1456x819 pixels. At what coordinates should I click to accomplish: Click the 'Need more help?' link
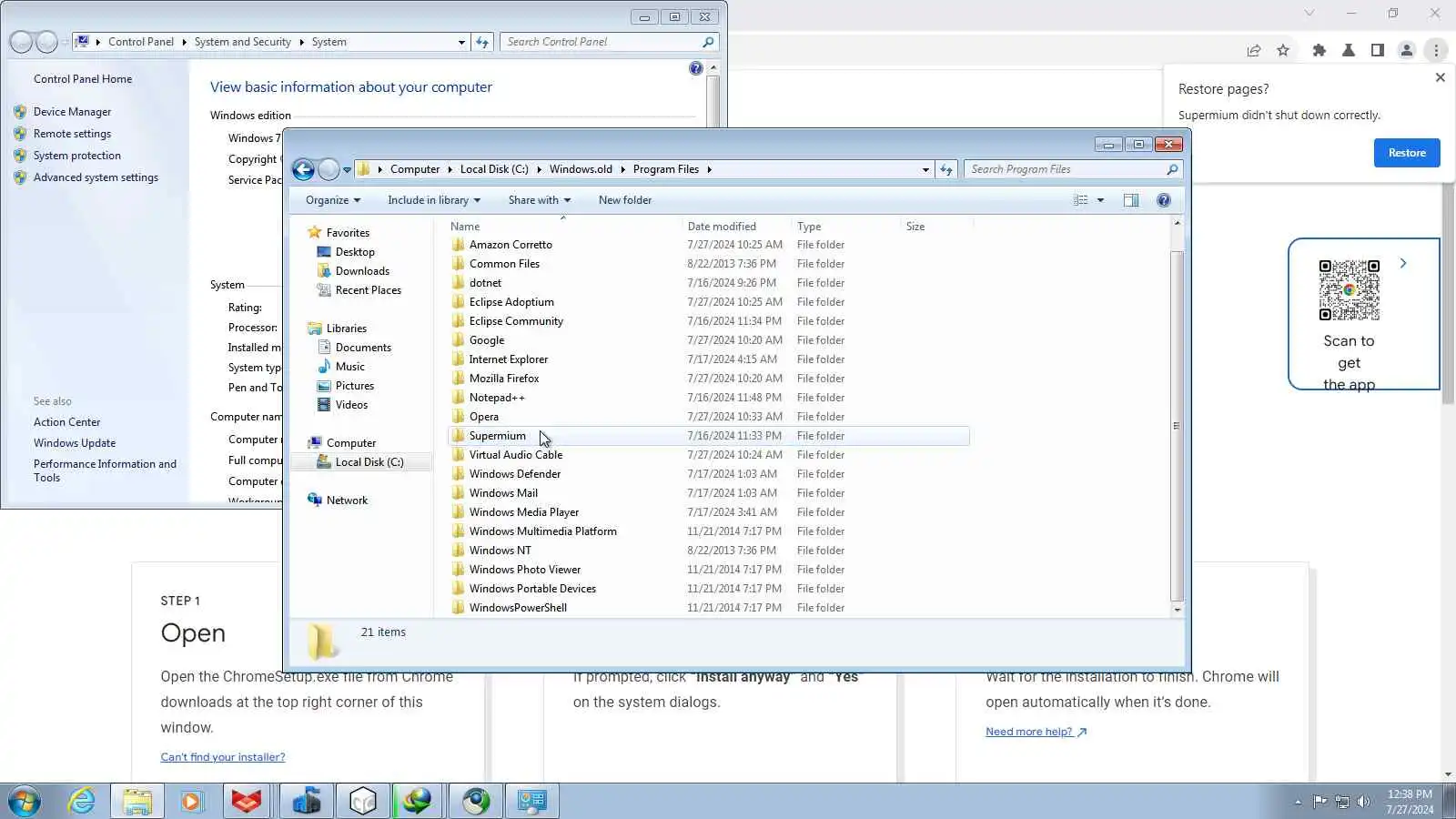point(1036,732)
